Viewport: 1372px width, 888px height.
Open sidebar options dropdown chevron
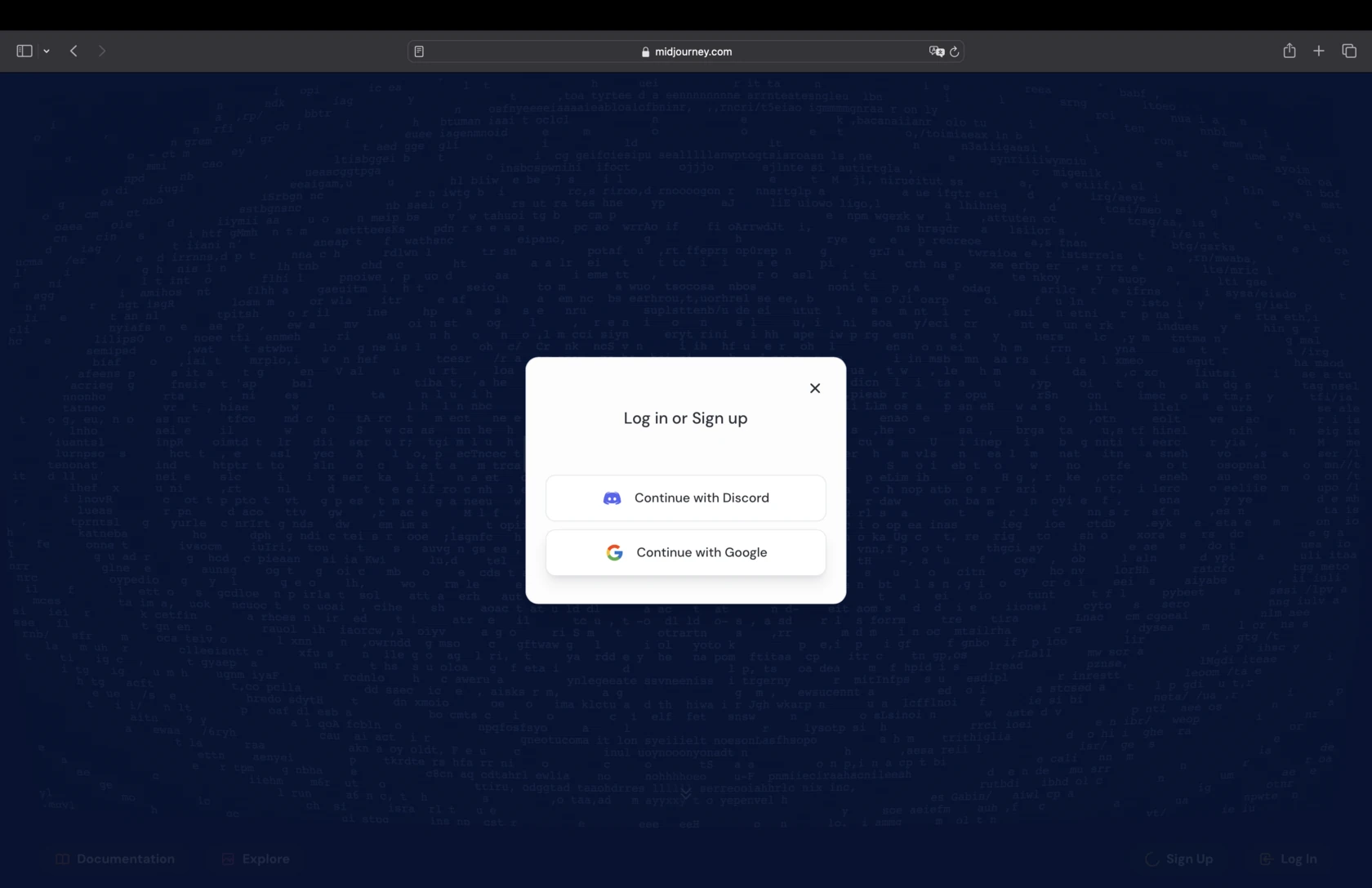point(47,51)
